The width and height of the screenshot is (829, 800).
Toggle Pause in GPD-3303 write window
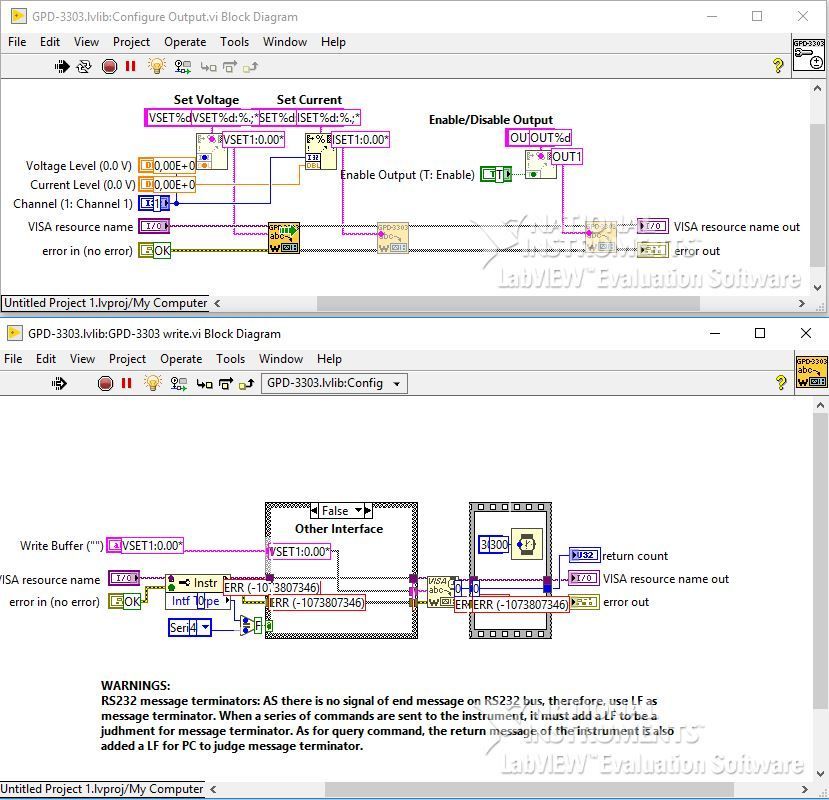[x=126, y=383]
